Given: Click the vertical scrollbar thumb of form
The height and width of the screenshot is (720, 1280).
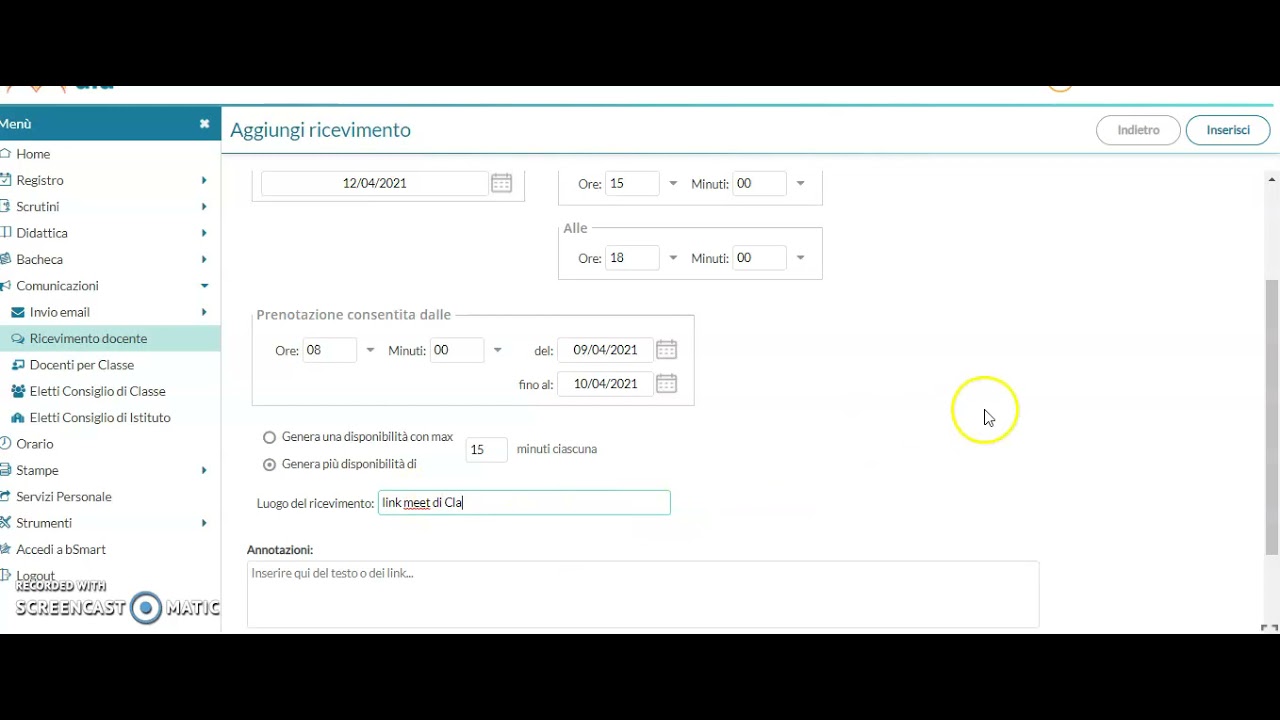Looking at the screenshot, I should tap(1272, 416).
